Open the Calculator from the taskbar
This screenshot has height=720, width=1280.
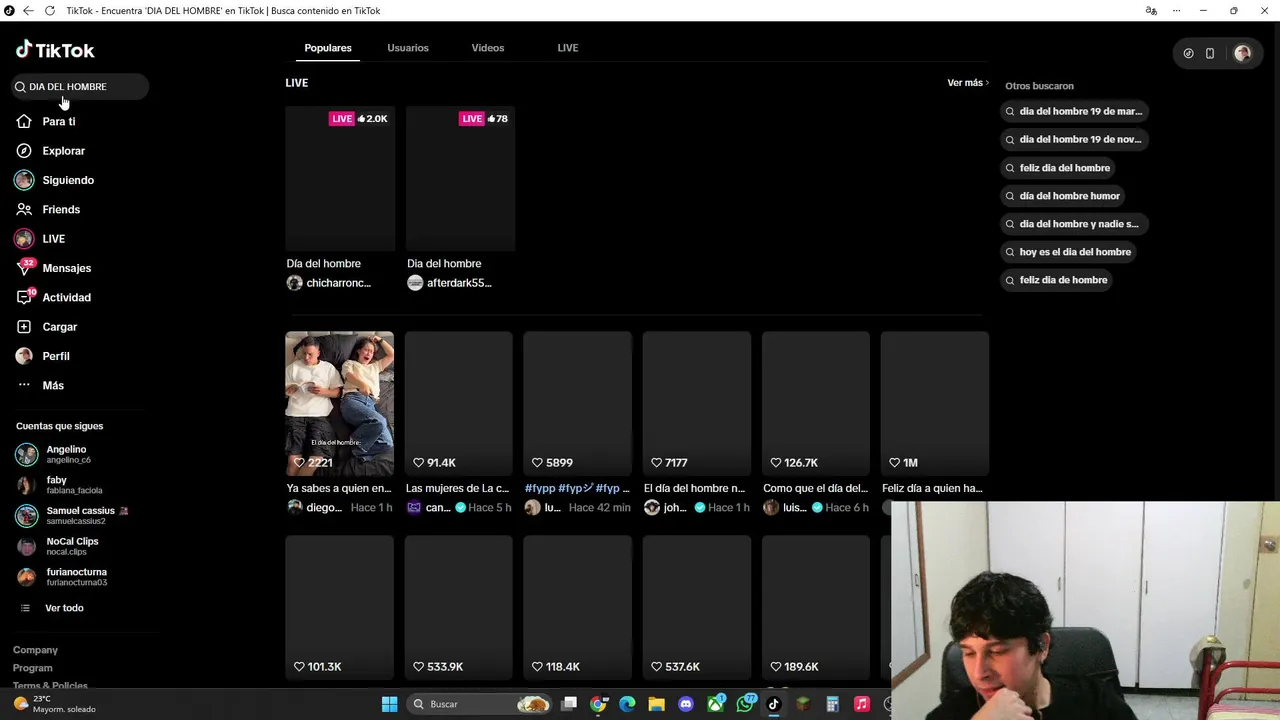(832, 704)
